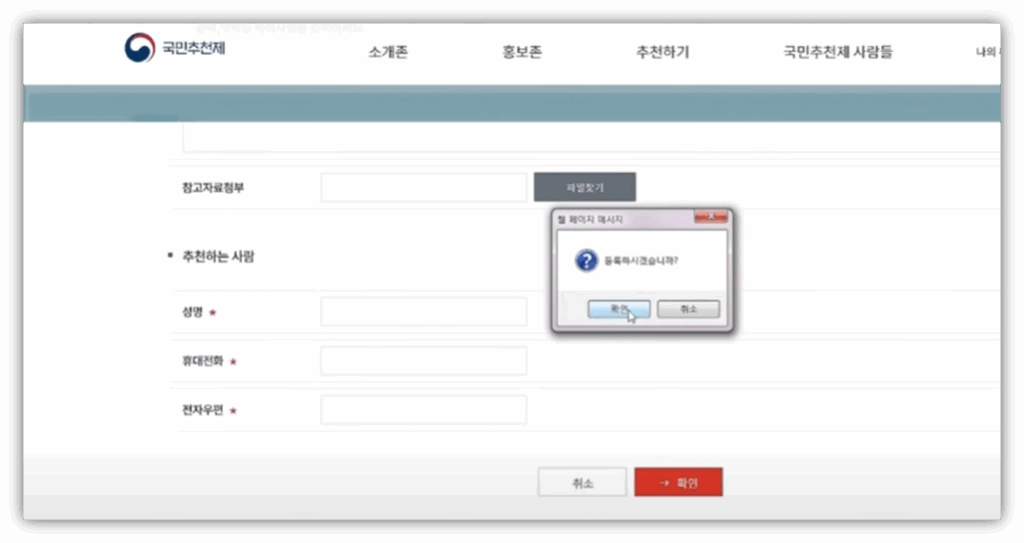
Task: Click the 추천하는 사람 section heading
Action: pyautogui.click(x=218, y=256)
